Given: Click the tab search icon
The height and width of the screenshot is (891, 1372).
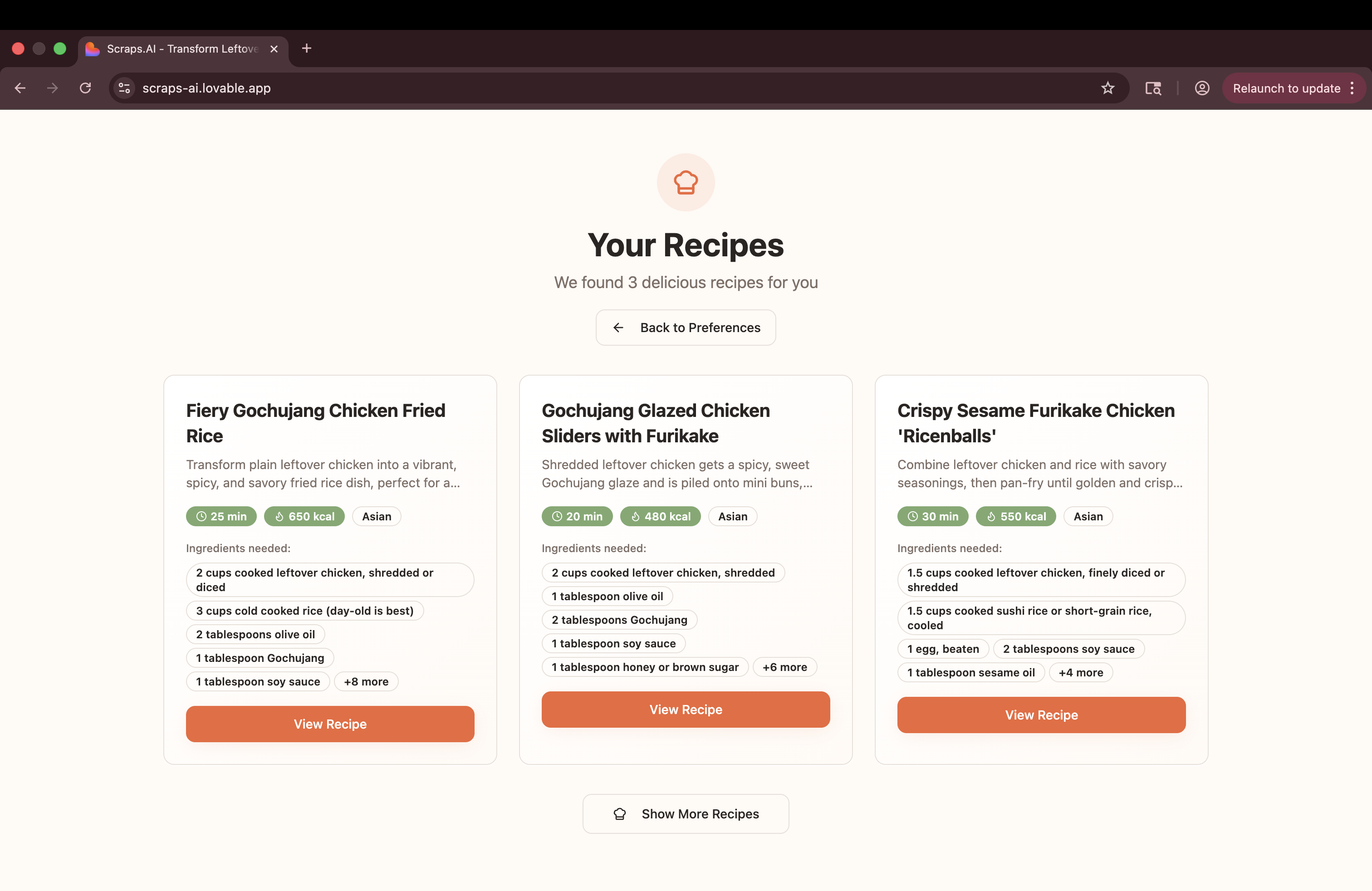Looking at the screenshot, I should coord(1153,88).
